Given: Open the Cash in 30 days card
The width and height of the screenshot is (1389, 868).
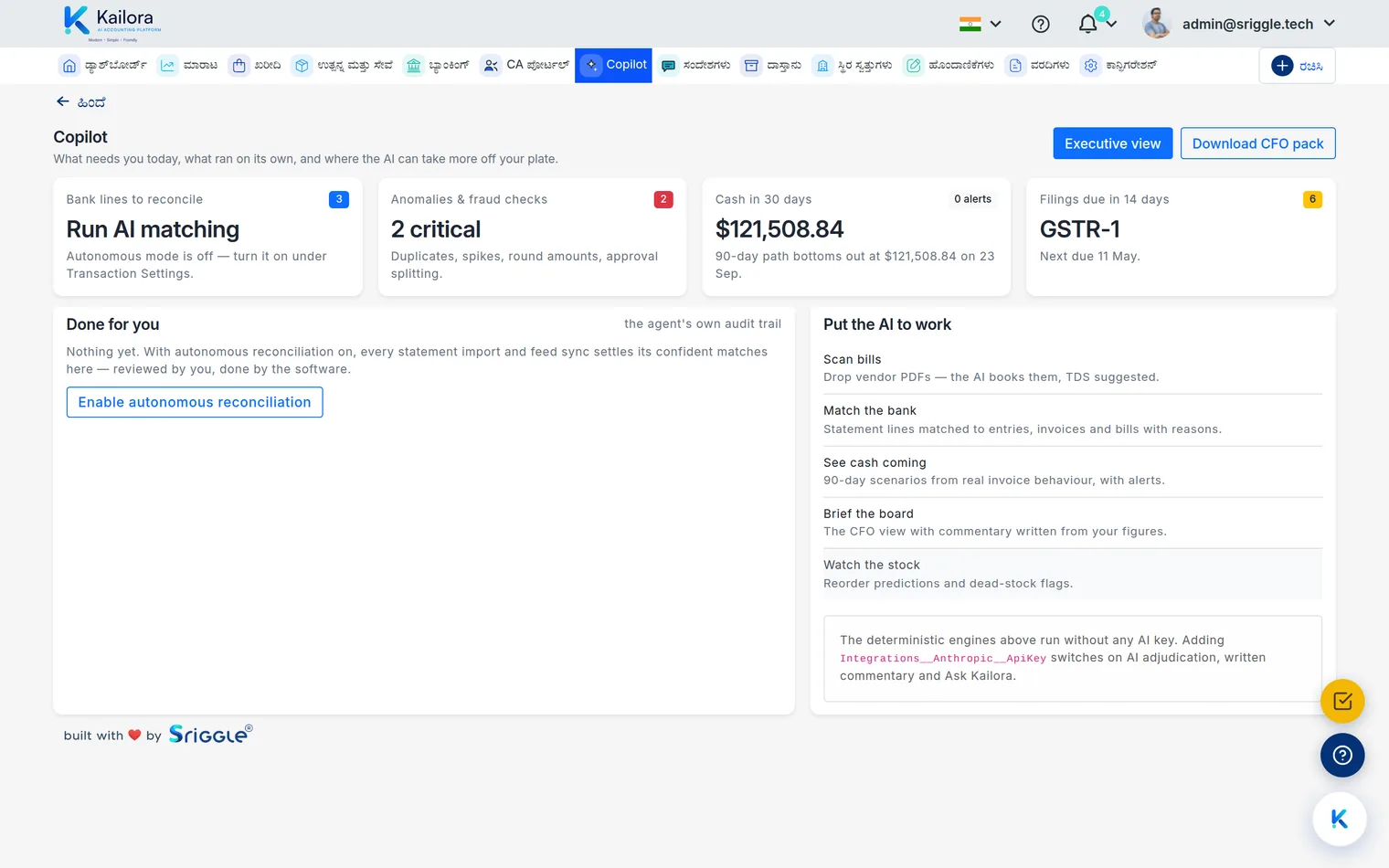Looking at the screenshot, I should point(856,237).
